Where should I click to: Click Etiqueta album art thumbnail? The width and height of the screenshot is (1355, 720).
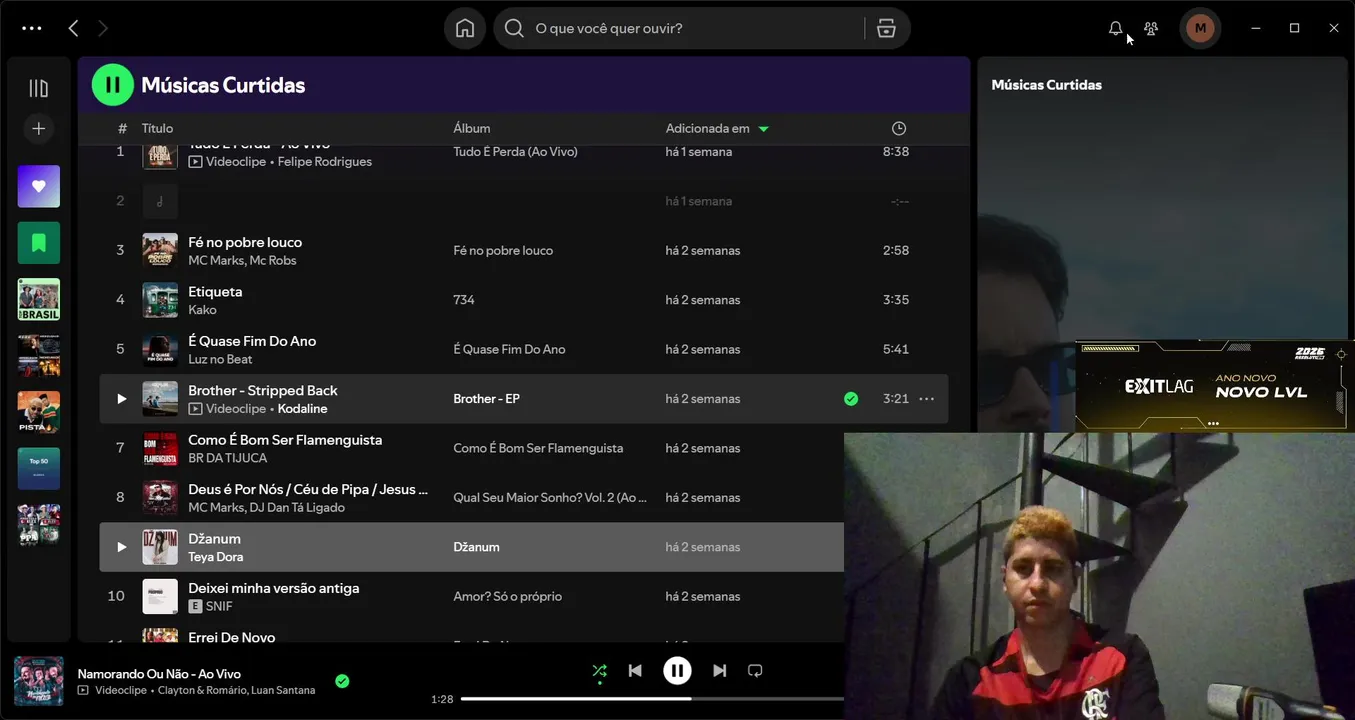(x=160, y=300)
